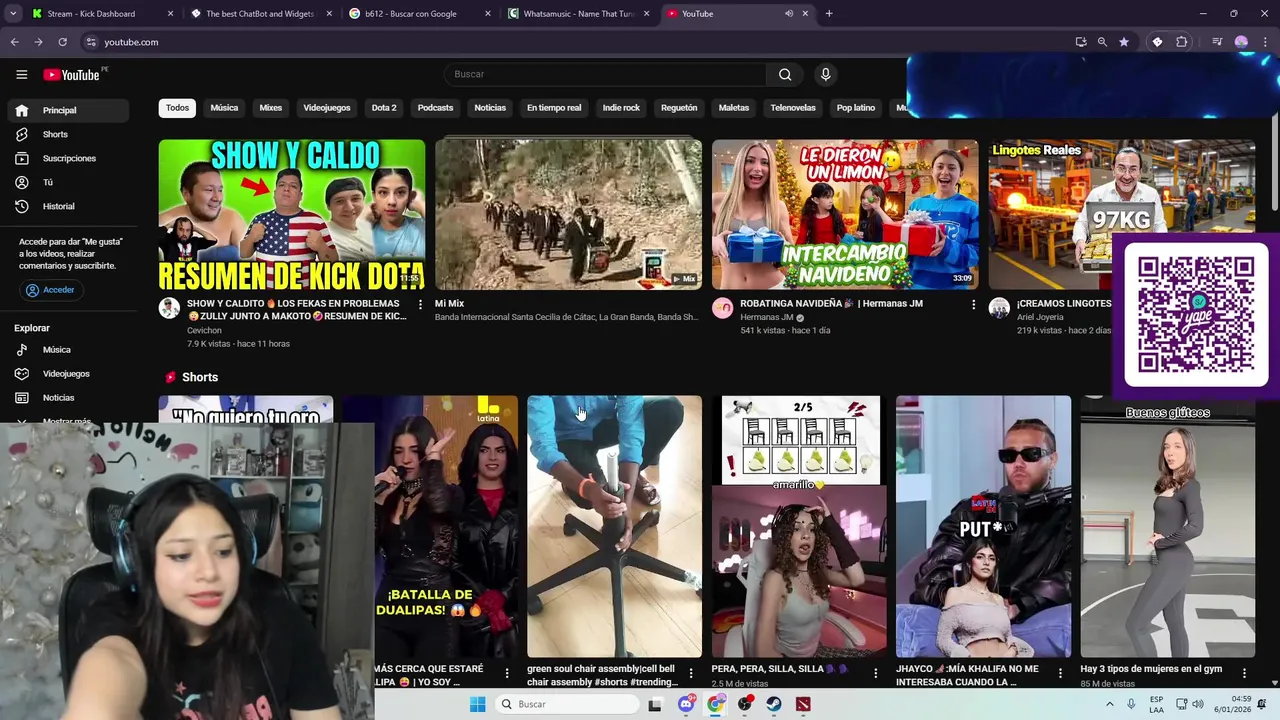Open Música under Explorar
Screen dimensions: 1280x720
[x=69, y=350]
